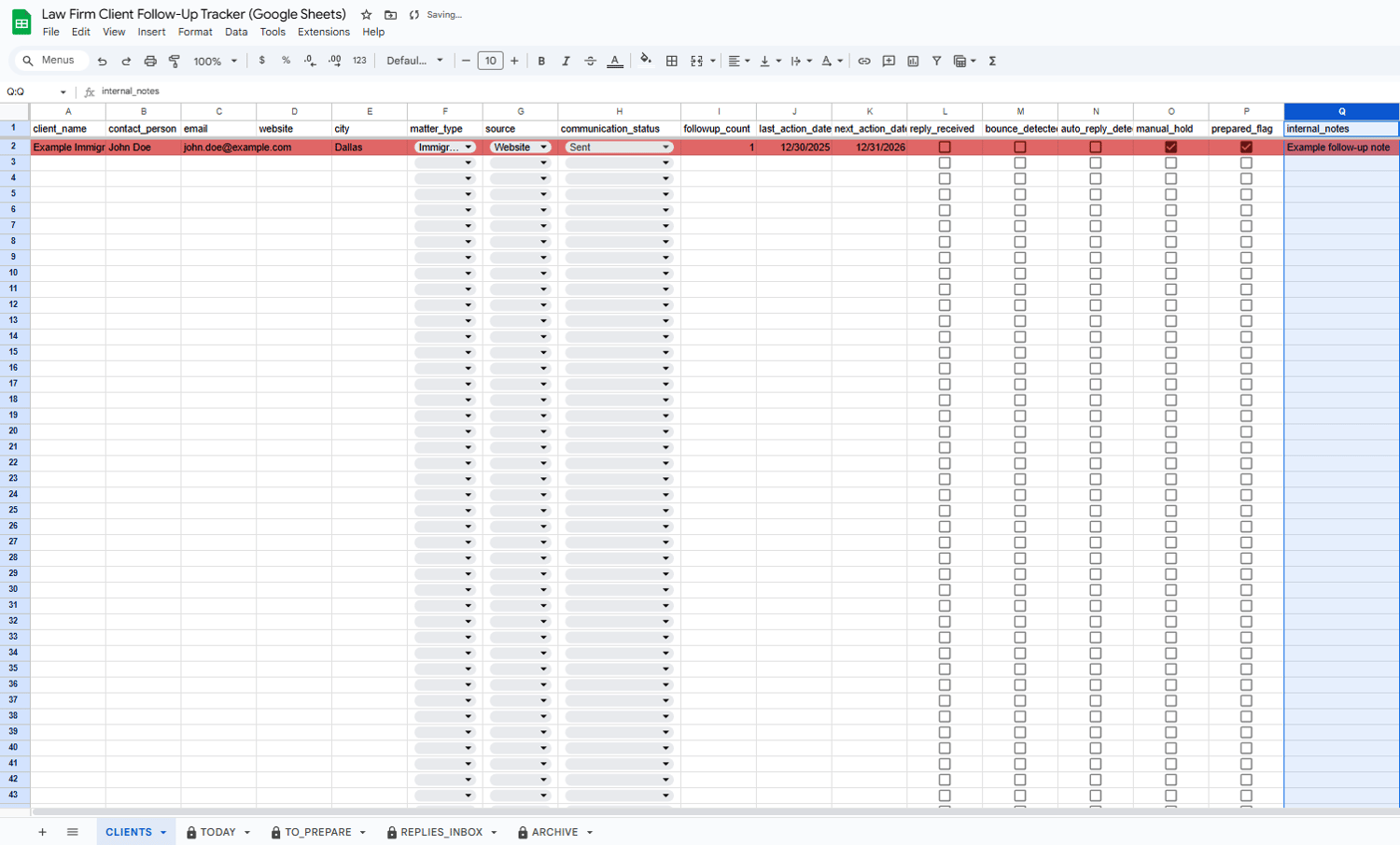Open the text color picker
This screenshot has width=1400, height=845.
pos(614,61)
